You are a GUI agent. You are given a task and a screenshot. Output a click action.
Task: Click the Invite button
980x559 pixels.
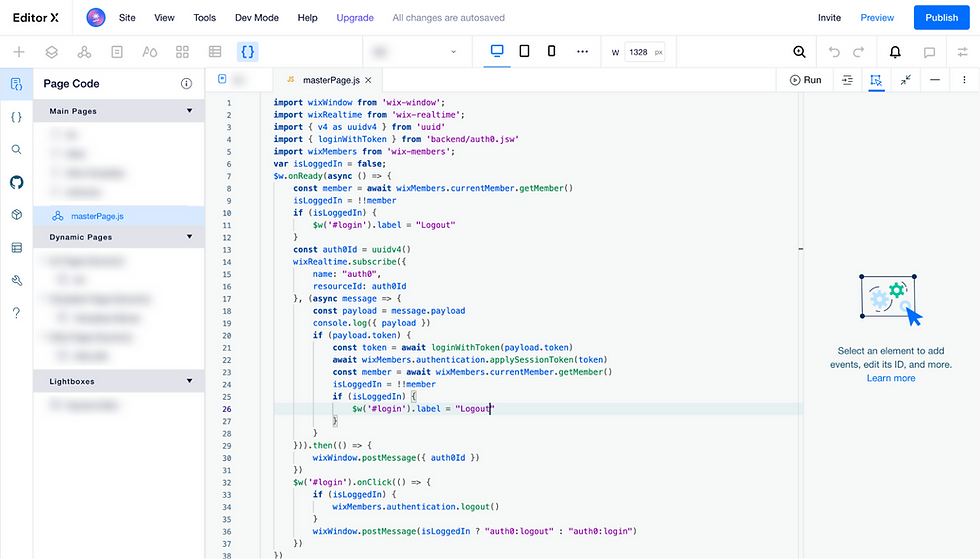829,18
